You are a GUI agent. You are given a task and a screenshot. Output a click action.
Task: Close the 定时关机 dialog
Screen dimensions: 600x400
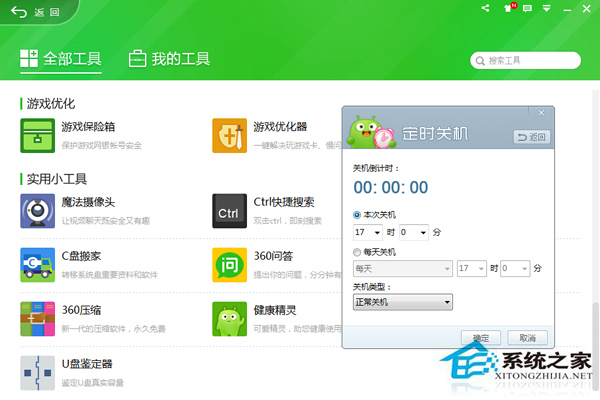pos(541,113)
